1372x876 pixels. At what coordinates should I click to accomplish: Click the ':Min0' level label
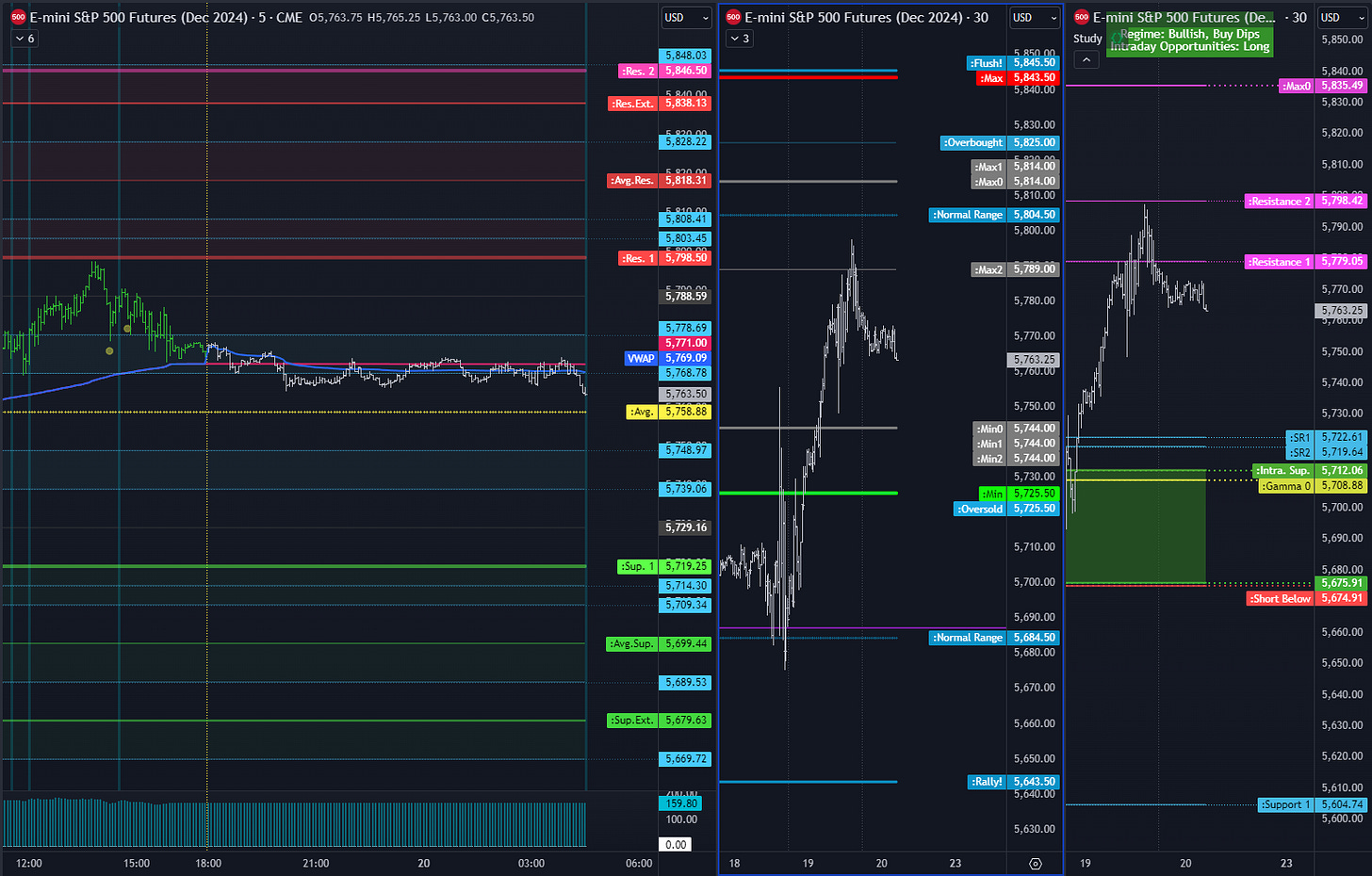(988, 429)
